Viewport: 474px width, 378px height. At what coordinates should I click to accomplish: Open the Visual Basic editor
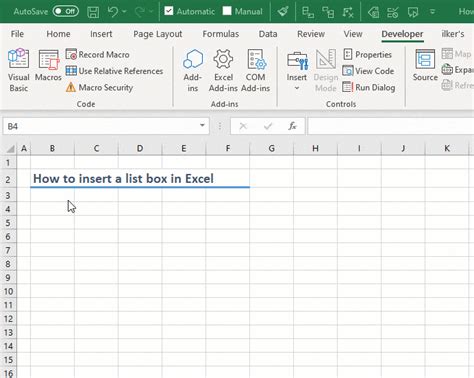(x=18, y=70)
